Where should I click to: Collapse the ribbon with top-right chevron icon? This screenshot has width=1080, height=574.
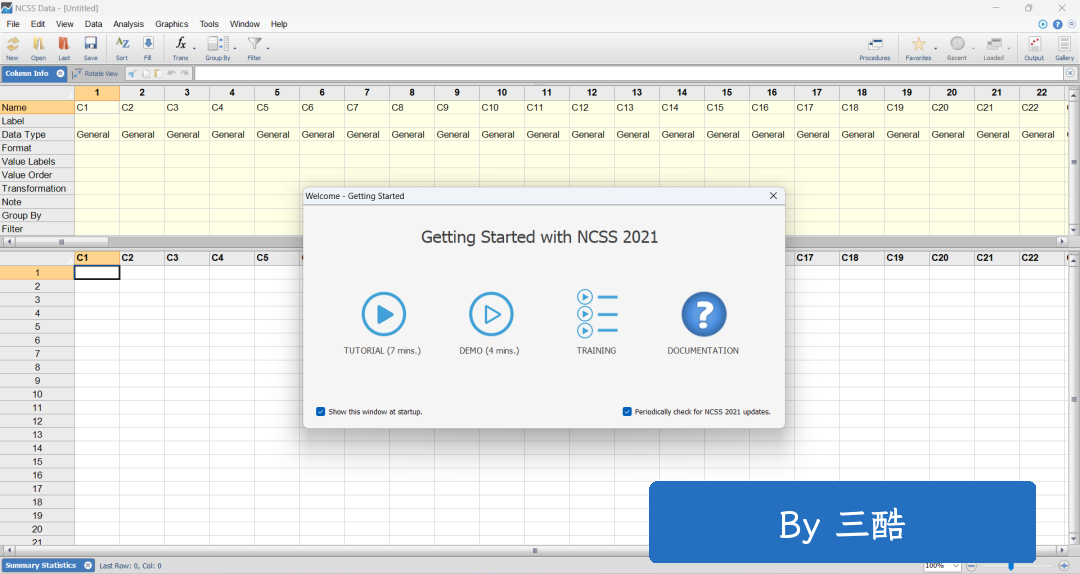pyautogui.click(x=1071, y=24)
